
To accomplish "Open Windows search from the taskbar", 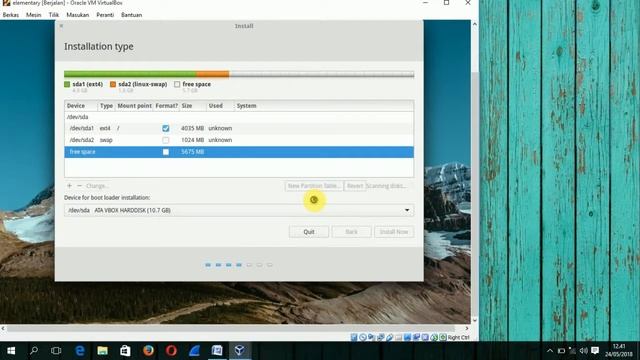I will [x=34, y=351].
